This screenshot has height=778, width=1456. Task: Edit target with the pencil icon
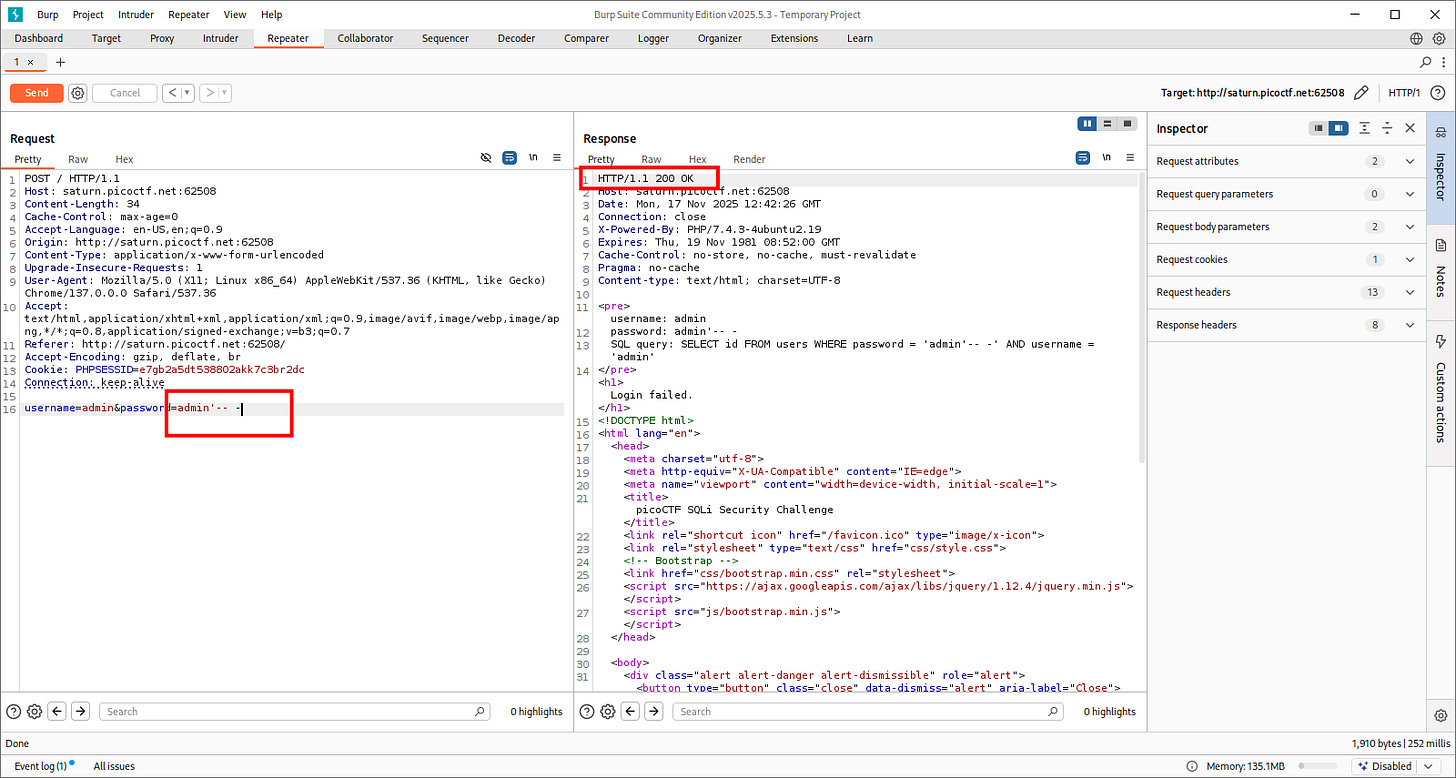1361,92
